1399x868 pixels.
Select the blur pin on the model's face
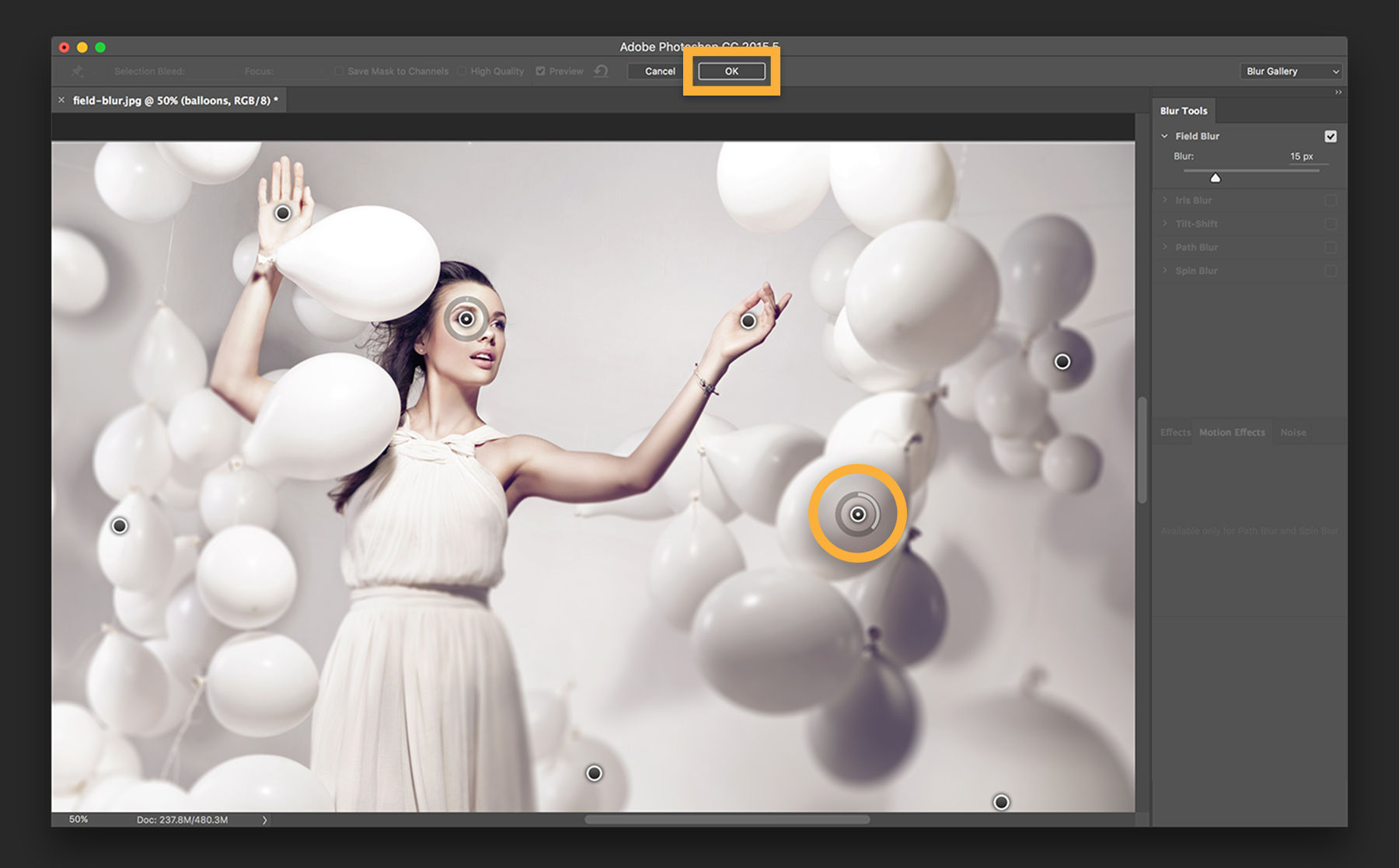[x=466, y=319]
